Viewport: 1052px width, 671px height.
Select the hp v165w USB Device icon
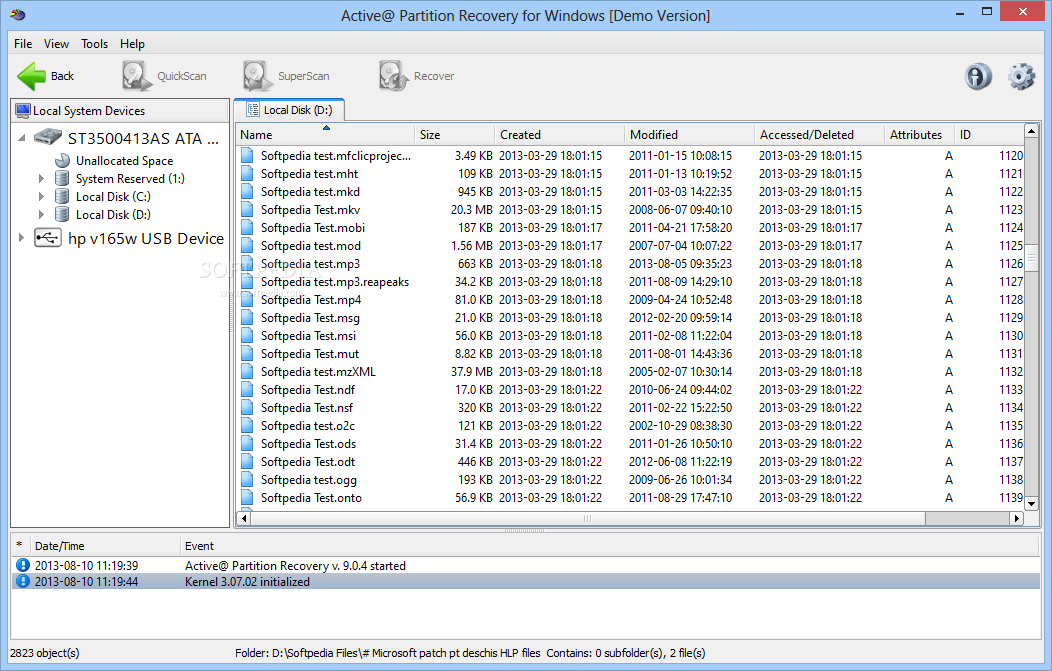point(48,238)
